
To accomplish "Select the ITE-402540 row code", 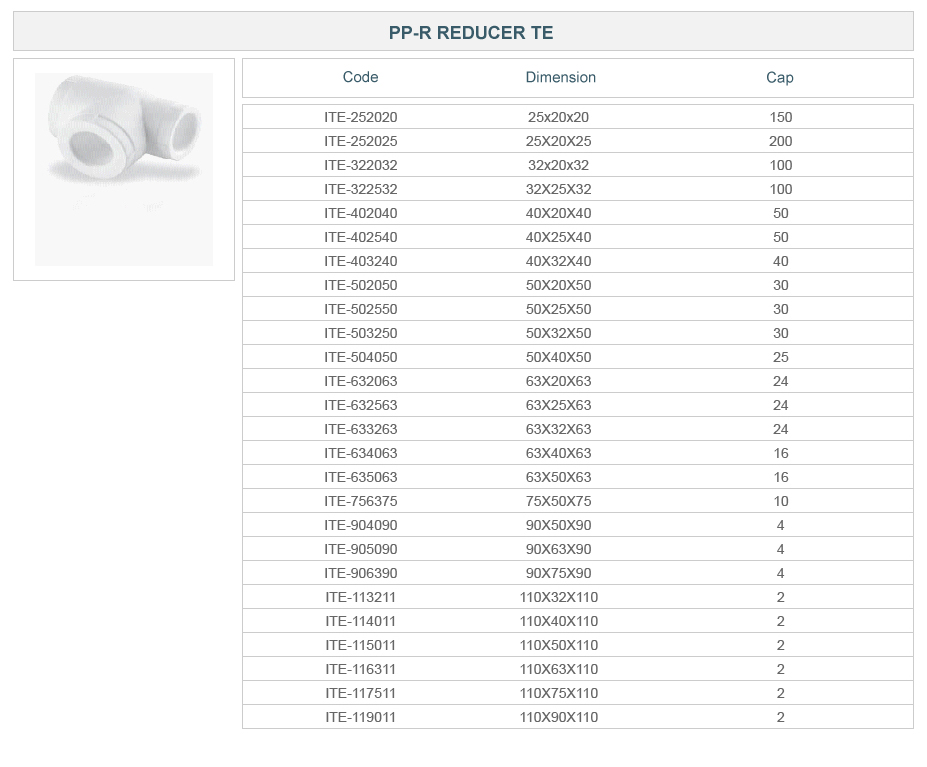I will point(360,237).
